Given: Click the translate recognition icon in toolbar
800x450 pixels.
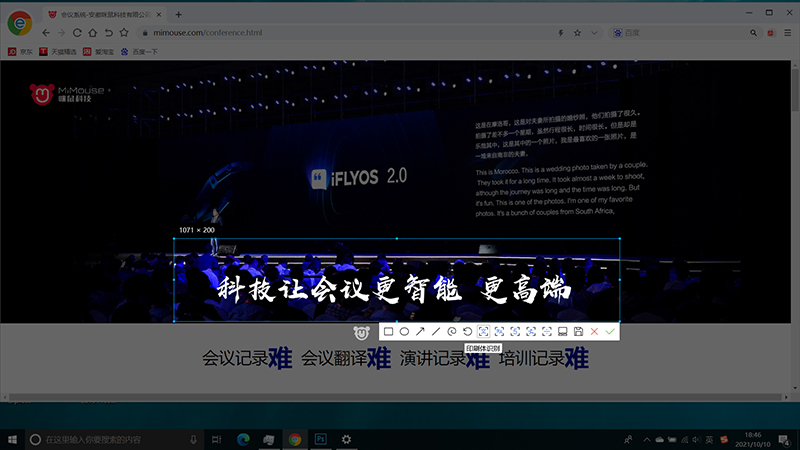Looking at the screenshot, I should point(499,332).
